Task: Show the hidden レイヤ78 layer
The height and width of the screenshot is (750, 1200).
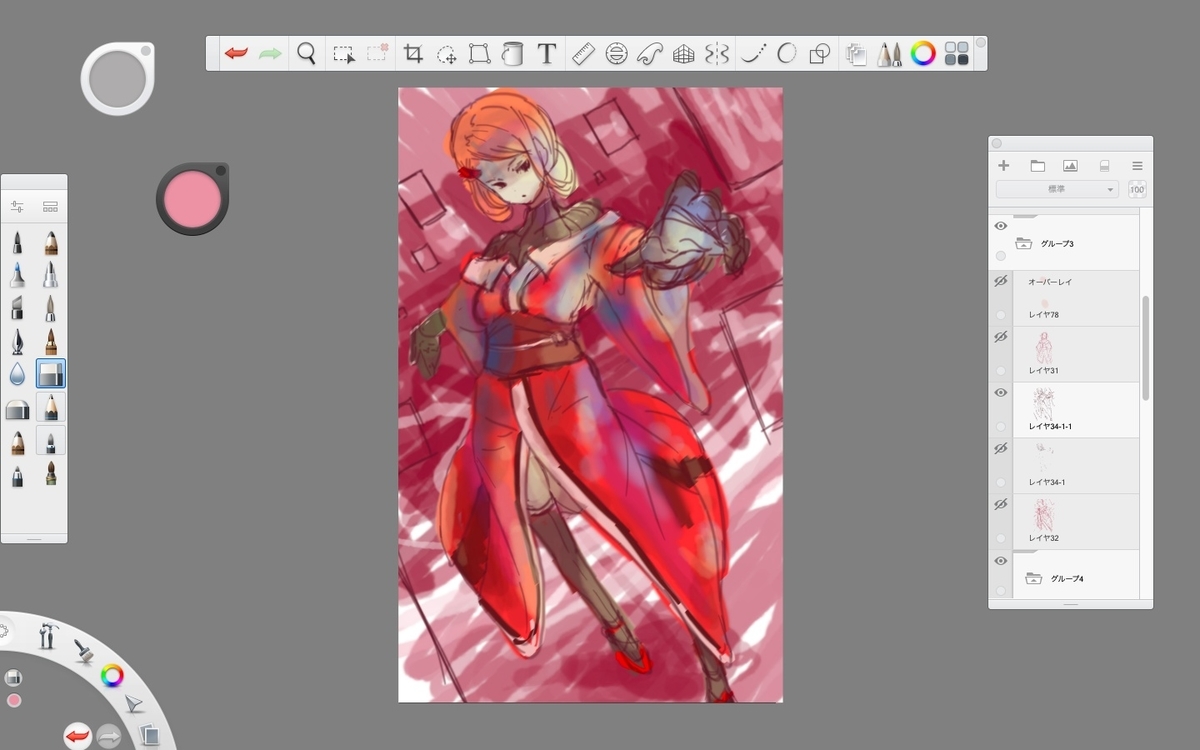Action: (1001, 283)
